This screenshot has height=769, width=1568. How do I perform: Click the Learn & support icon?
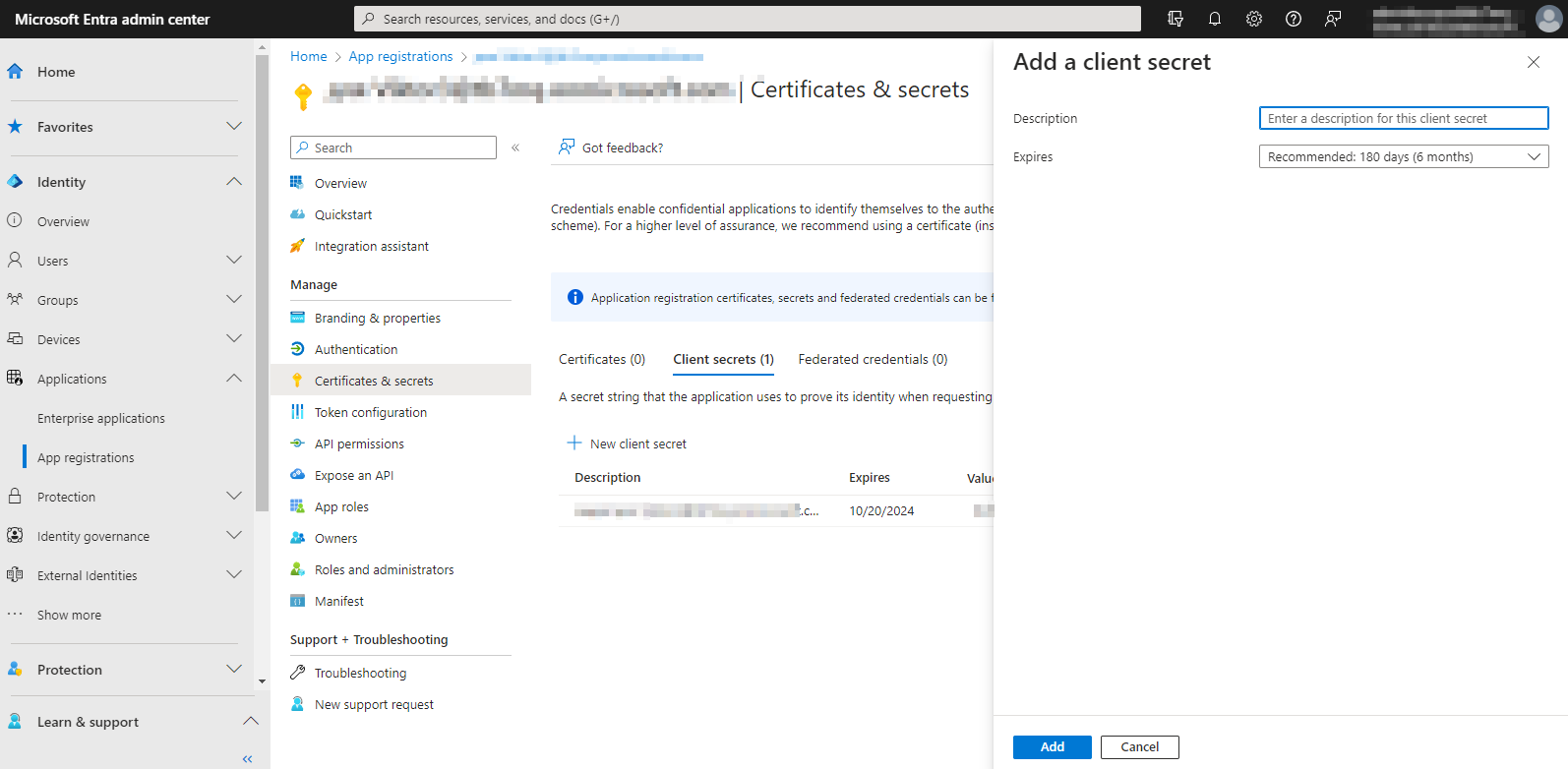click(x=15, y=722)
